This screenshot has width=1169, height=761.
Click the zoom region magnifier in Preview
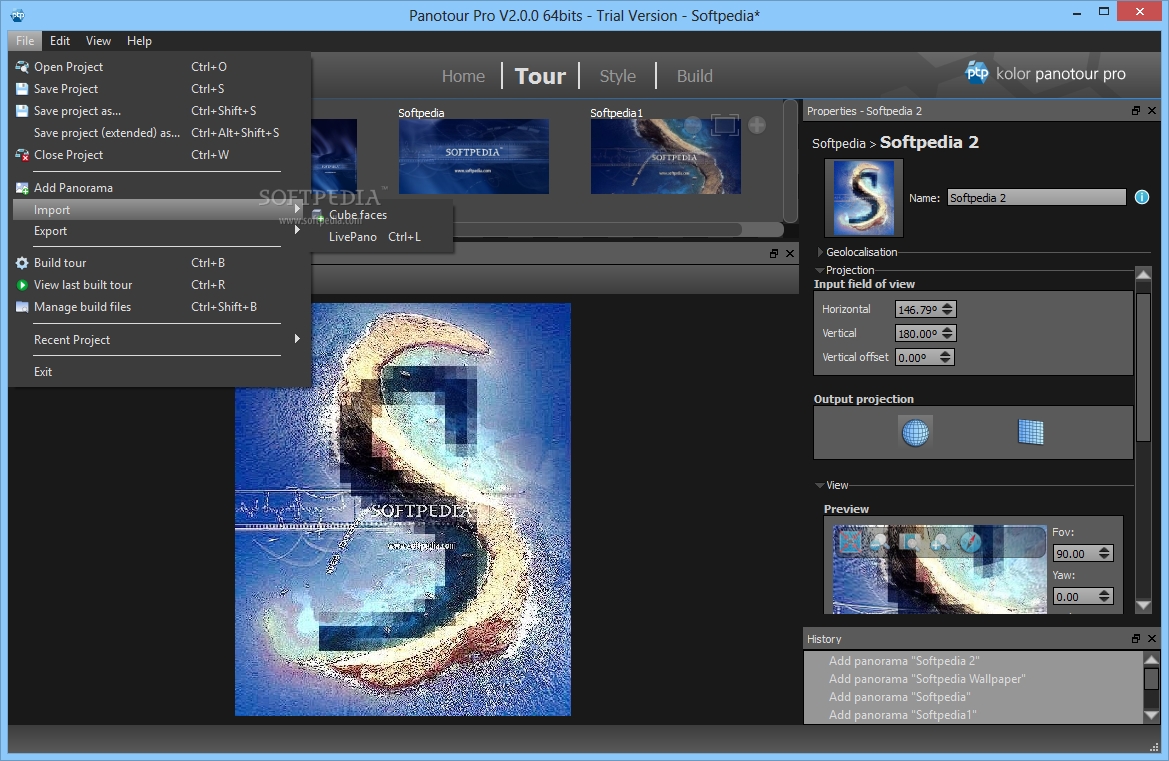pyautogui.click(x=910, y=541)
